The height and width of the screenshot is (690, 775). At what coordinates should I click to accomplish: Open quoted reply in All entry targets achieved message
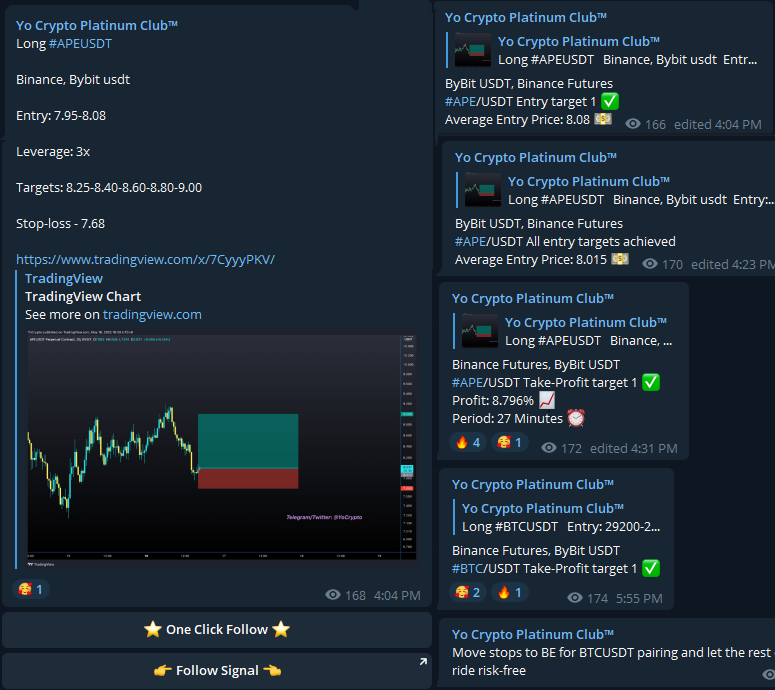click(x=614, y=190)
